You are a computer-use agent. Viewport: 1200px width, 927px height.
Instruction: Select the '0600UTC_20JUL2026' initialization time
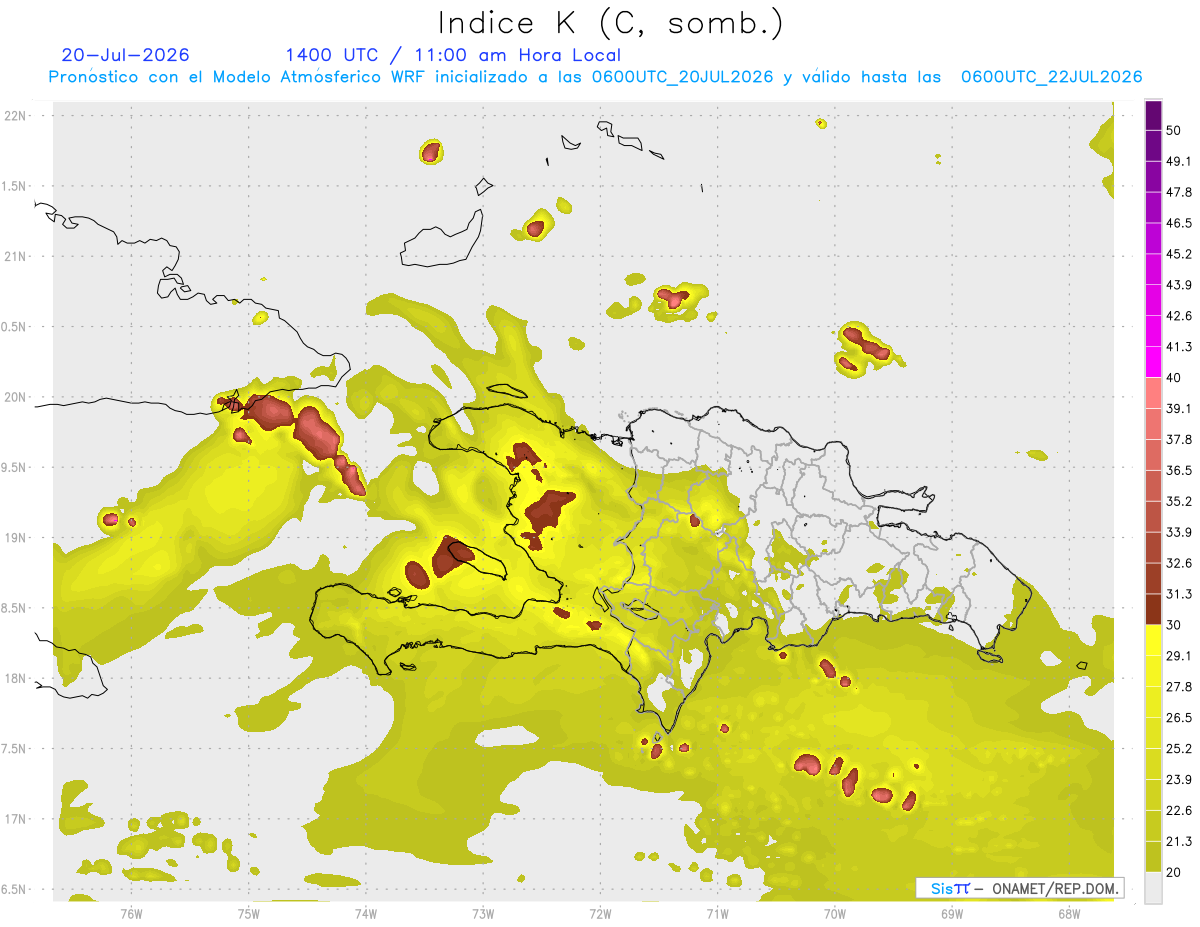682,77
